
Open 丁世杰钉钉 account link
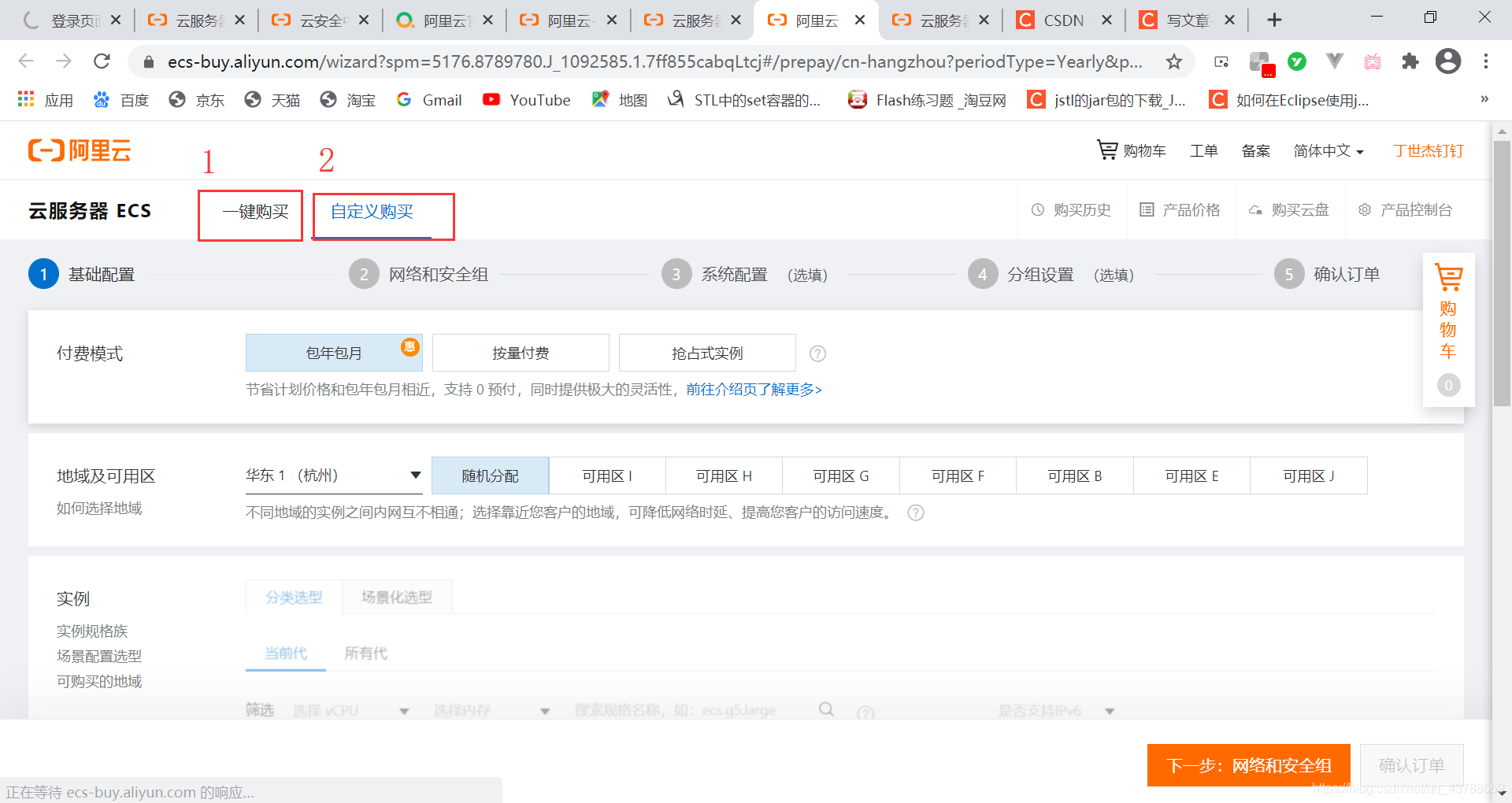pos(1429,150)
